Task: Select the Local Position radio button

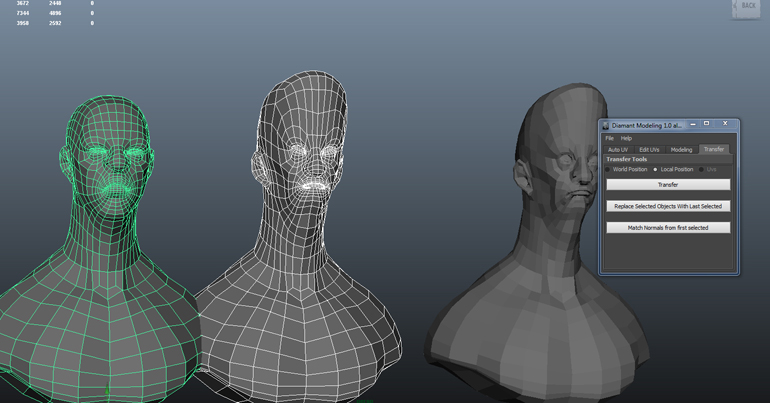Action: (x=656, y=169)
